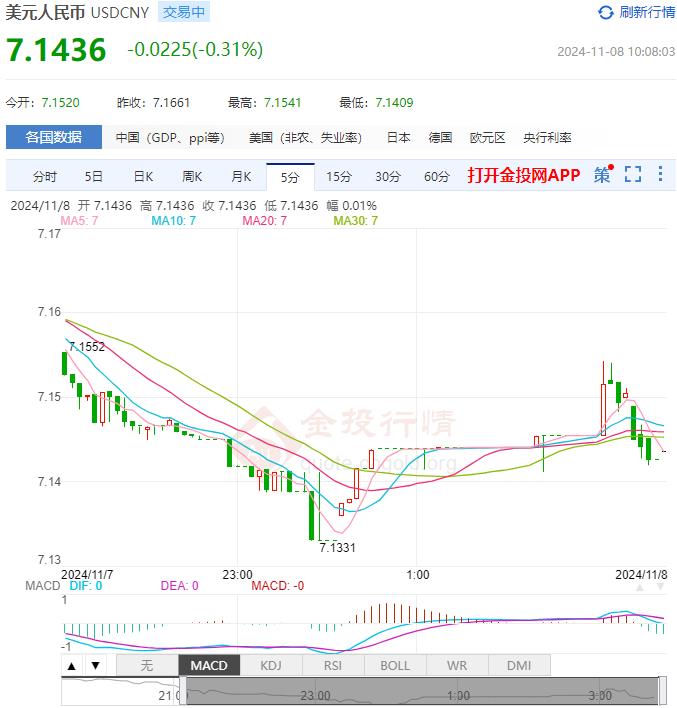Open the chart drawing tools icon
The height and width of the screenshot is (708, 677).
[601, 175]
